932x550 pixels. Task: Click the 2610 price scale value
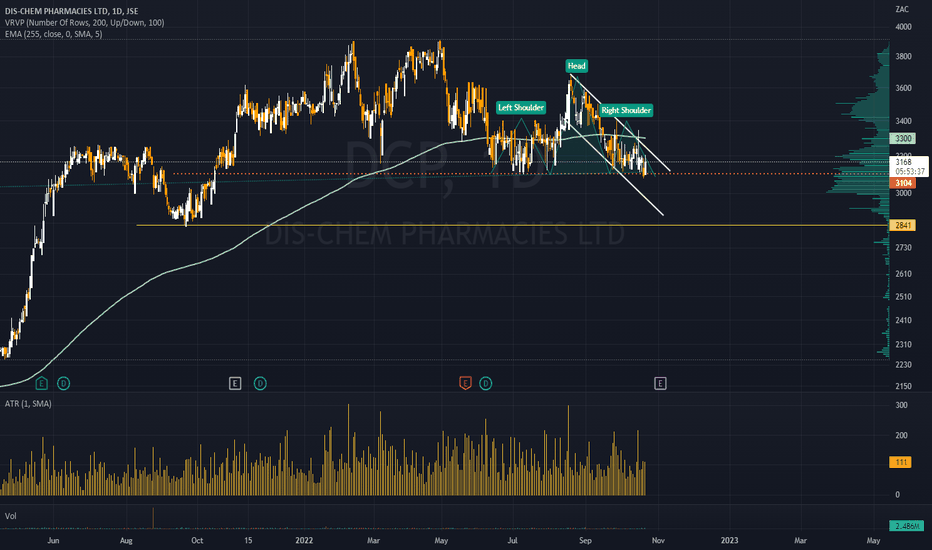(903, 274)
